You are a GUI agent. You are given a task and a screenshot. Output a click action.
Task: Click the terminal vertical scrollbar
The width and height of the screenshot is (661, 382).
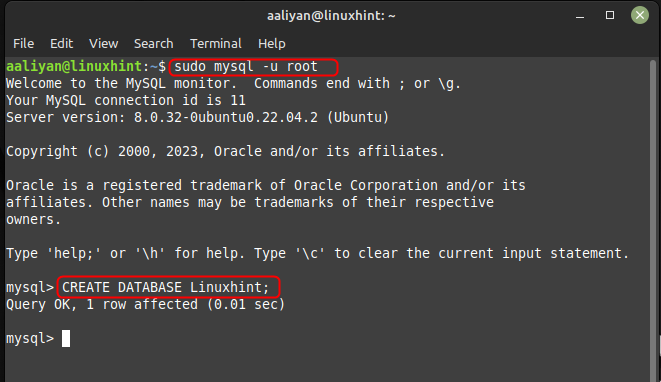(653, 219)
